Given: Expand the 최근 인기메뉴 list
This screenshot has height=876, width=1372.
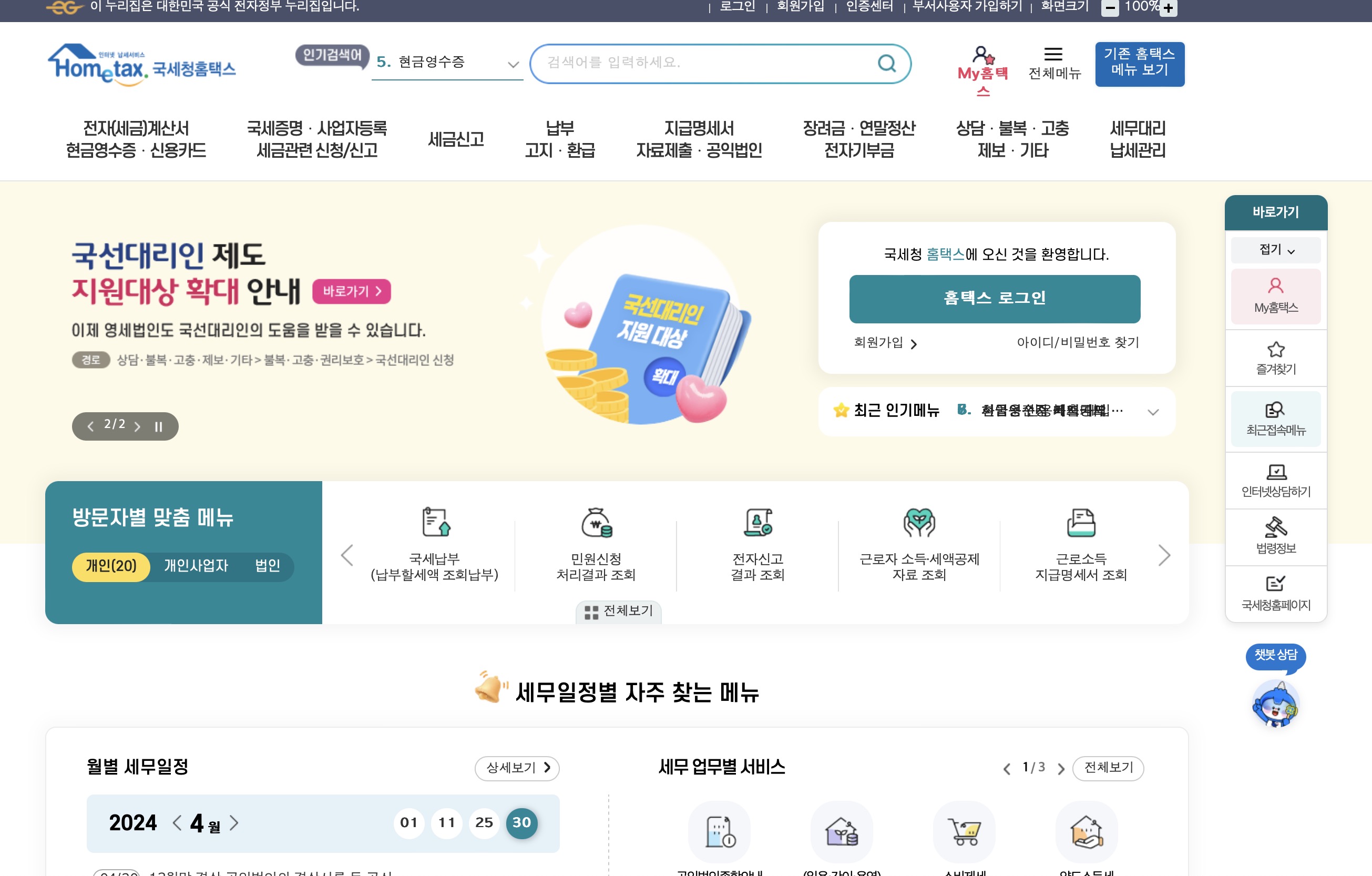Looking at the screenshot, I should [x=1153, y=412].
